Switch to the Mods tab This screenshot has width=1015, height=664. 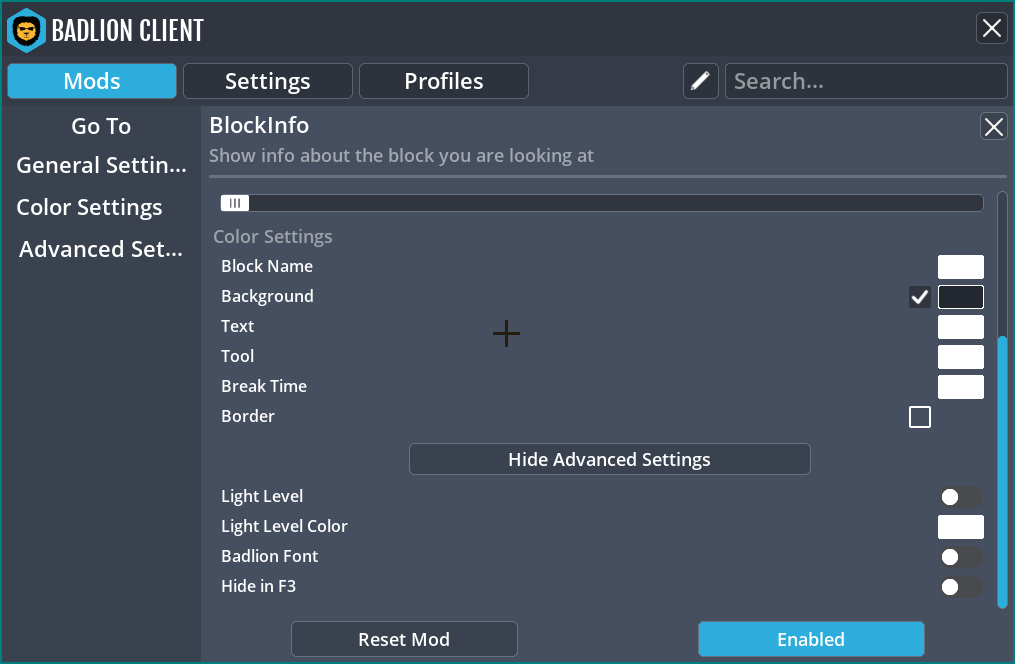92,81
